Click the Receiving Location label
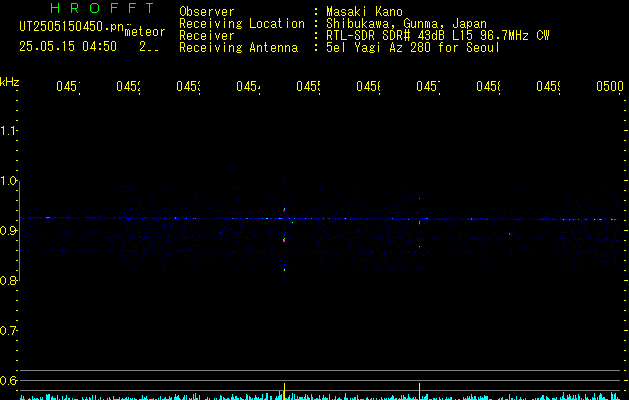Viewport: 629px width, 400px height. [242, 24]
